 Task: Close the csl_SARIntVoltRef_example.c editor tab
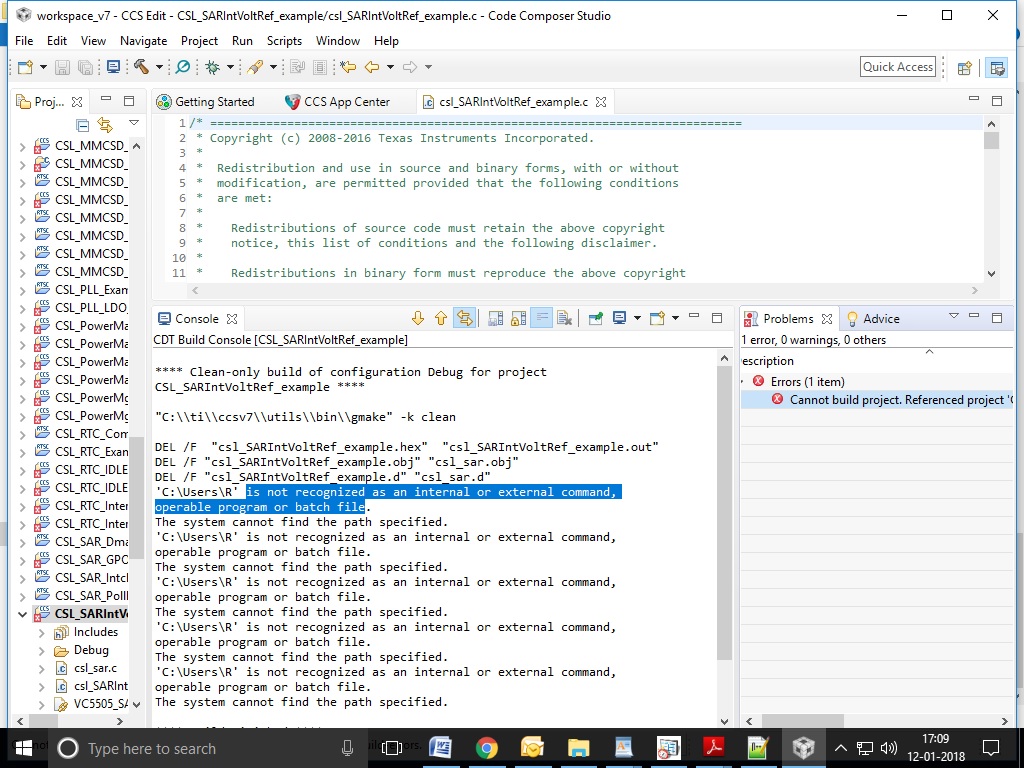click(601, 102)
